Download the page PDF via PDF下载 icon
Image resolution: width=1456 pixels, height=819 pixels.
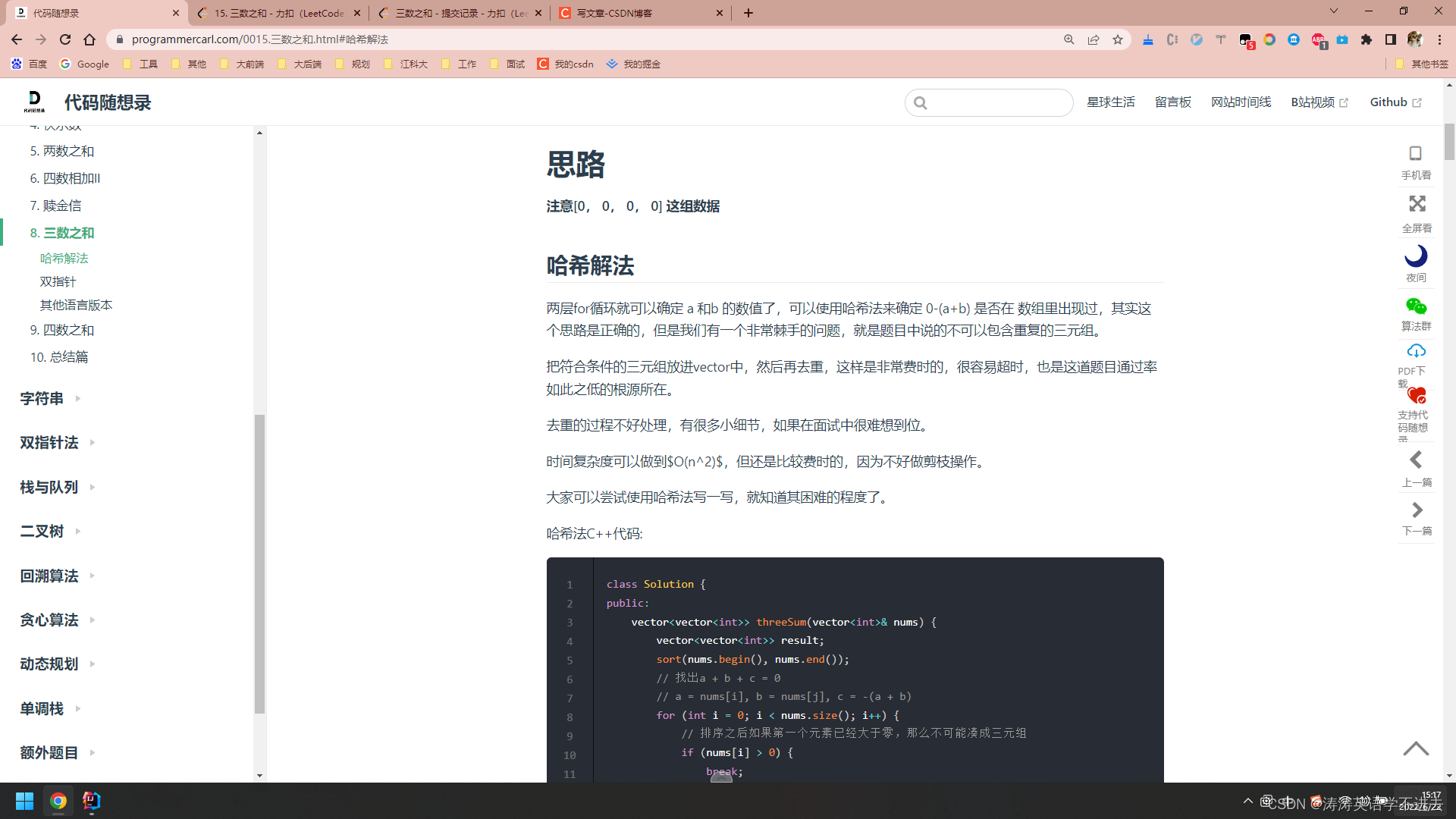point(1416,351)
